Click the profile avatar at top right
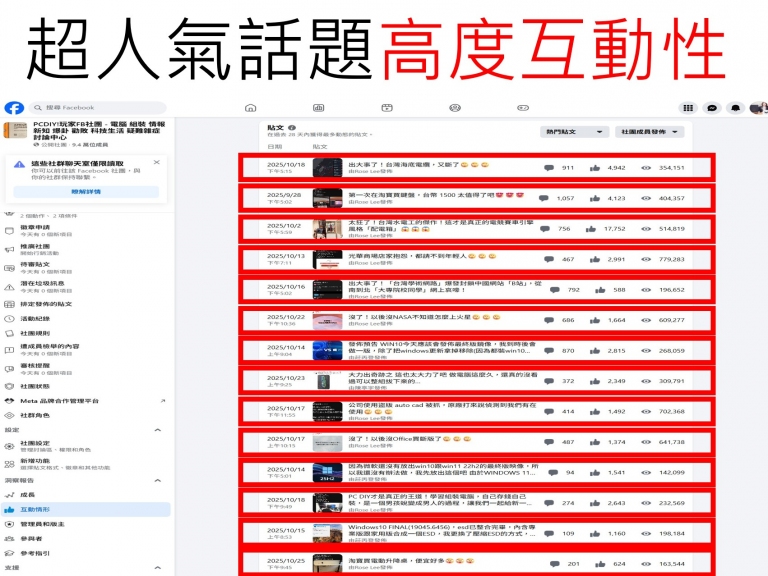768x576 pixels. tap(758, 108)
